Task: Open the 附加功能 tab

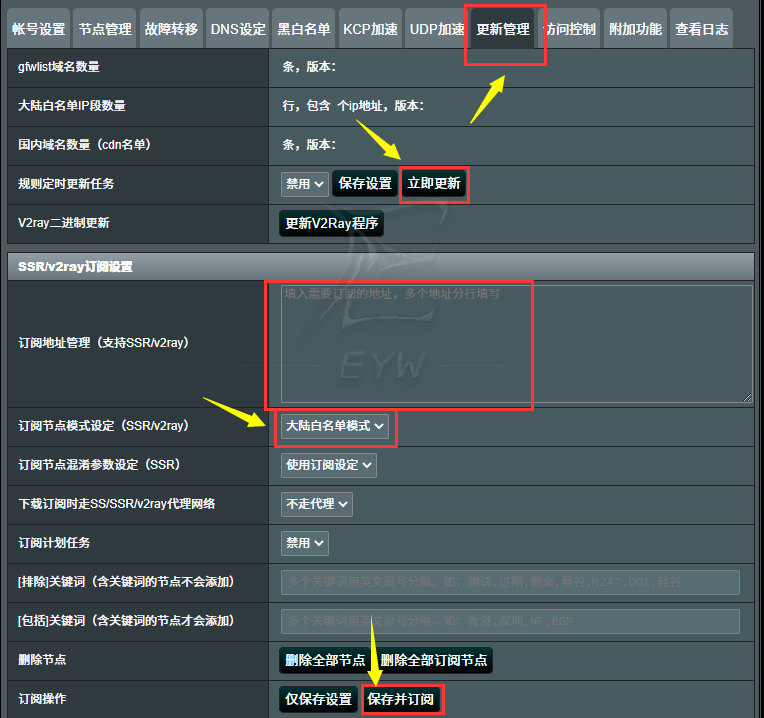Action: 635,29
